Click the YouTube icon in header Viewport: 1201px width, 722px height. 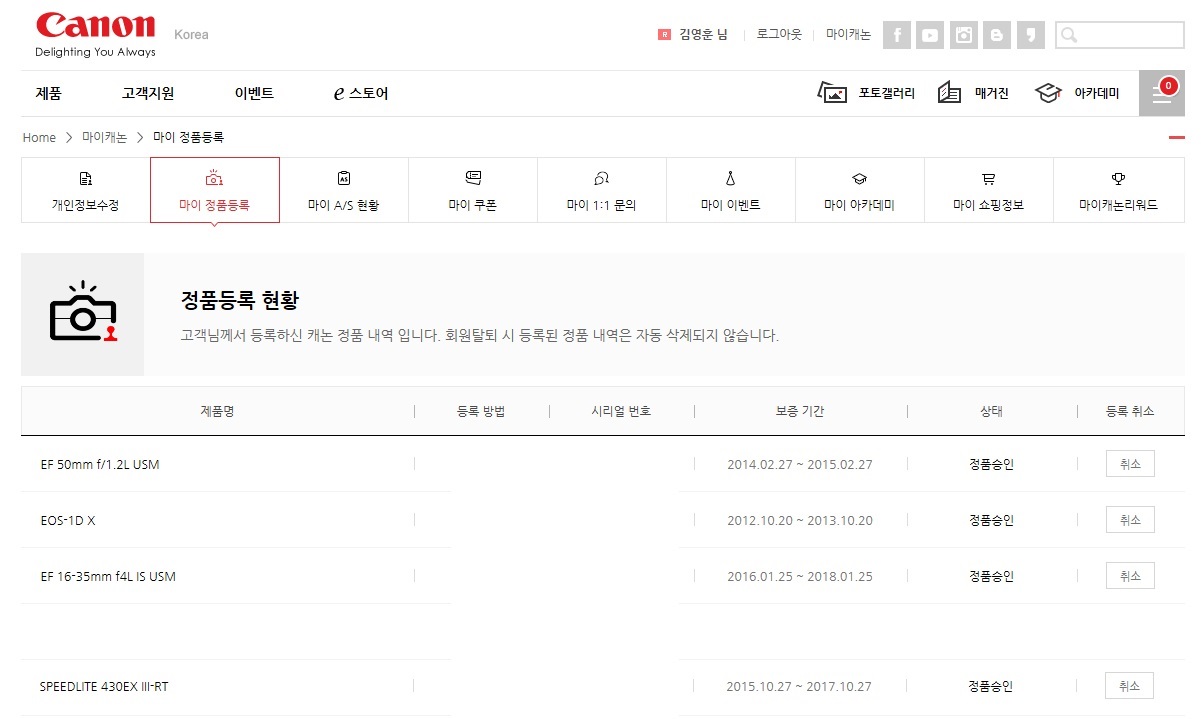click(930, 35)
